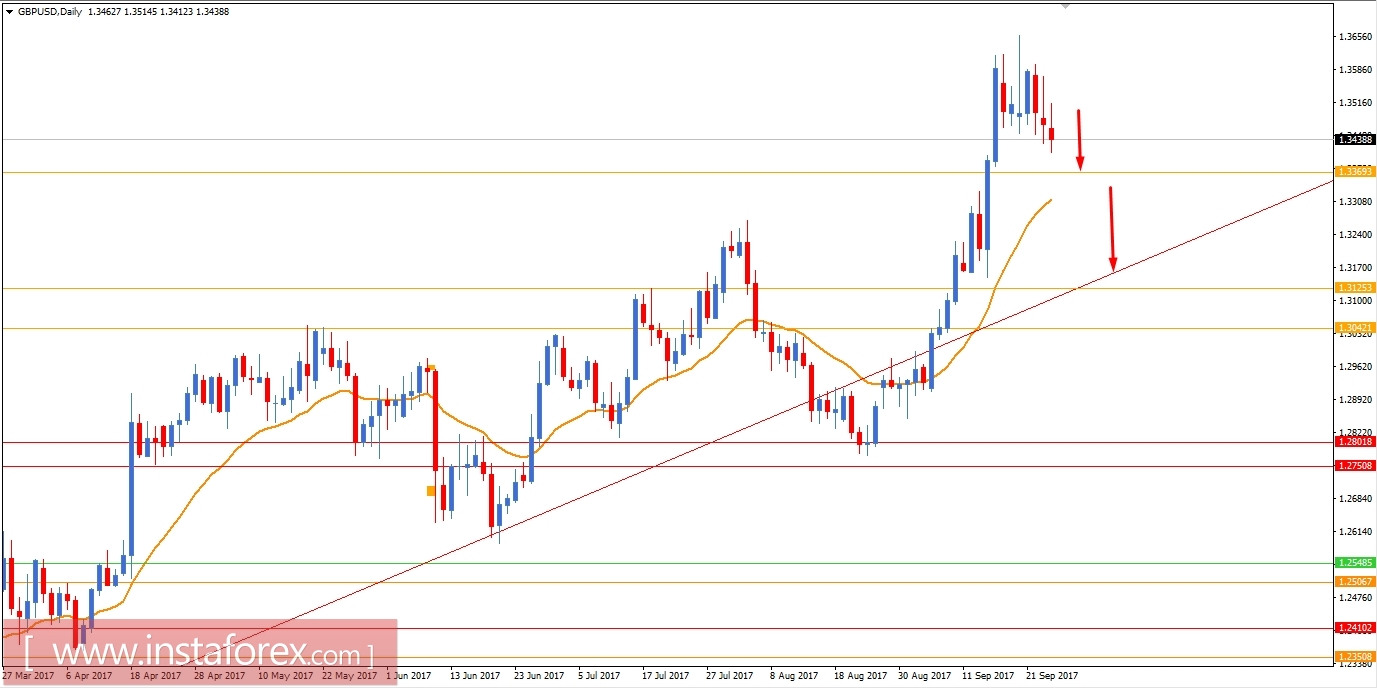Viewport: 1377px width, 688px height.
Task: Click the 1.35160 price scale value
Action: coord(1355,103)
